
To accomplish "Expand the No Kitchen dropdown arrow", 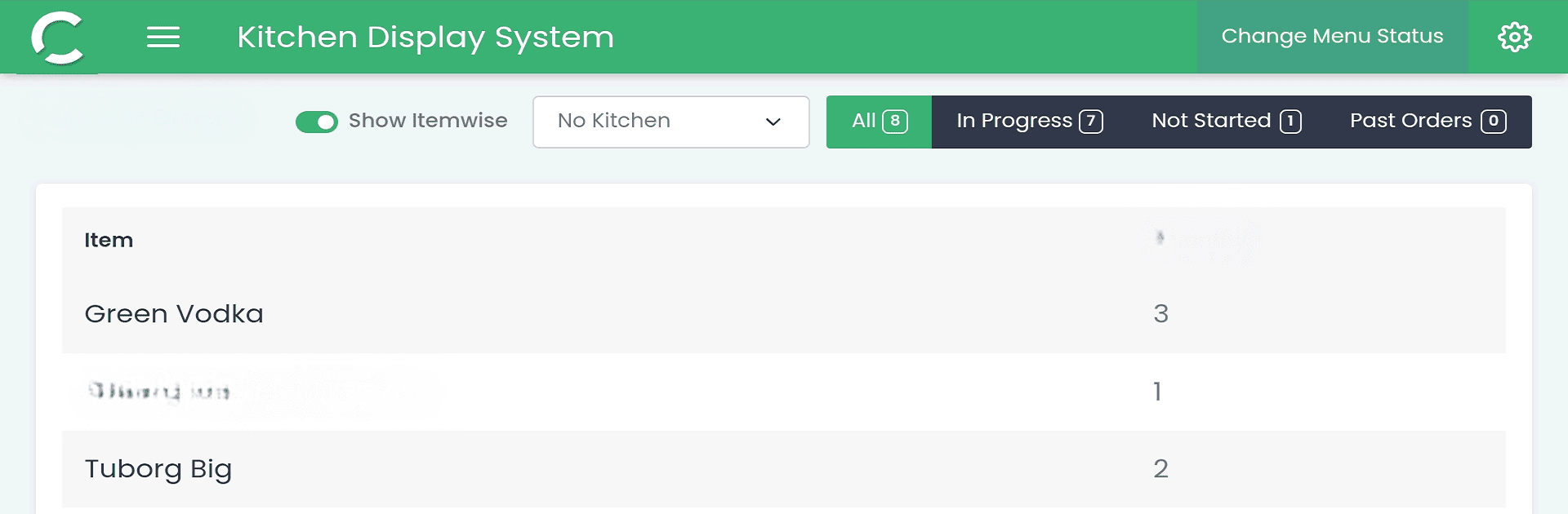I will tap(773, 122).
